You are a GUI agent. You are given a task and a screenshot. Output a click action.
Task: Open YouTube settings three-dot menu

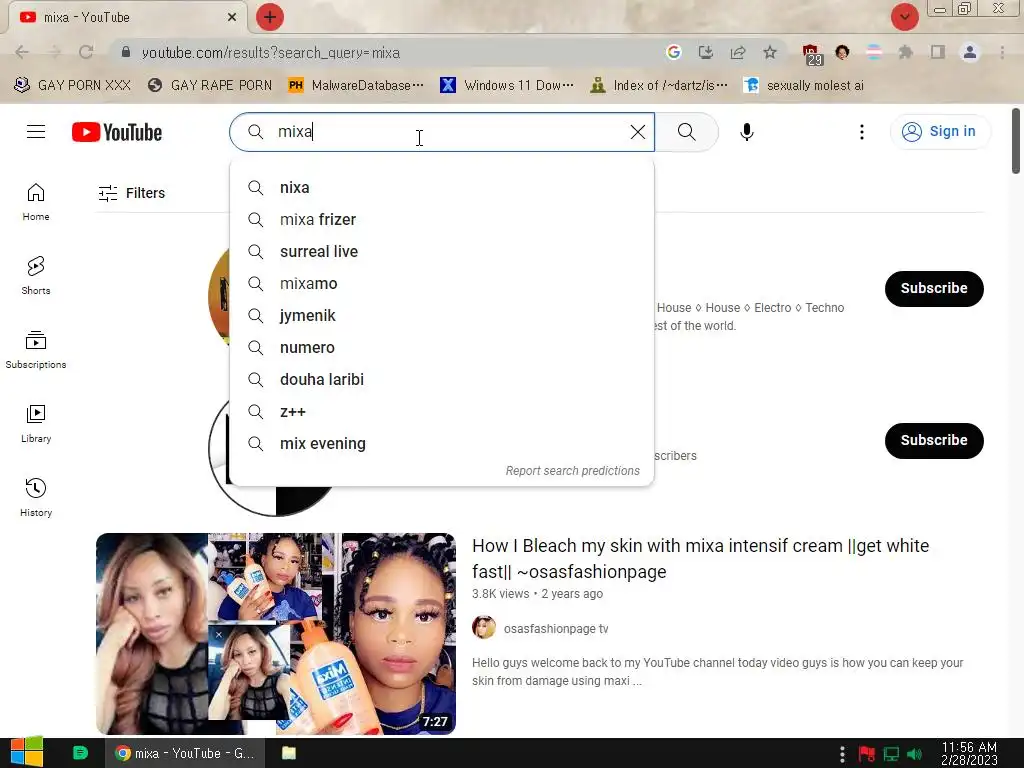[861, 132]
